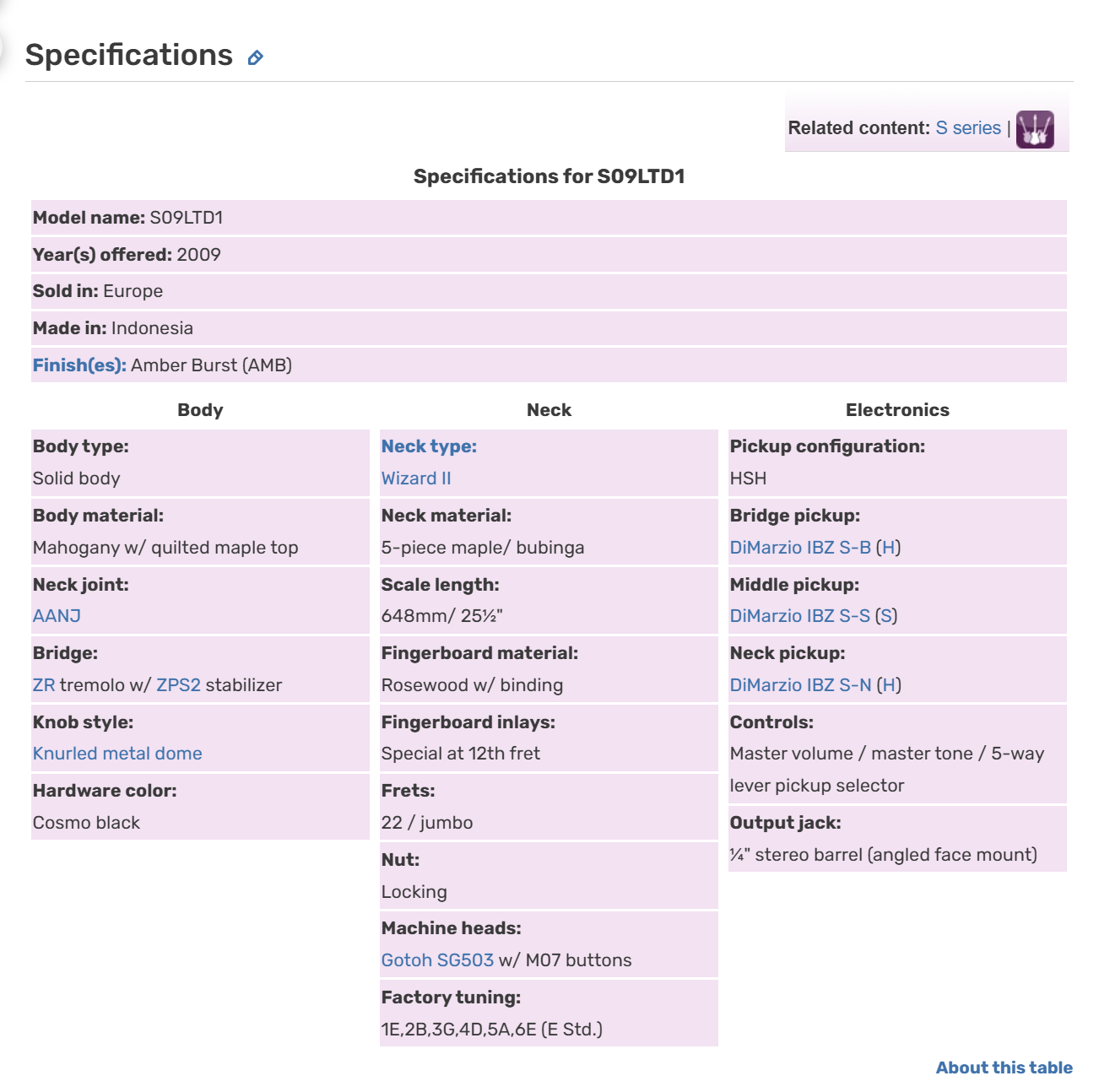Screen dimensions: 1099x1092
Task: Open the Neck type link
Action: coord(429,446)
